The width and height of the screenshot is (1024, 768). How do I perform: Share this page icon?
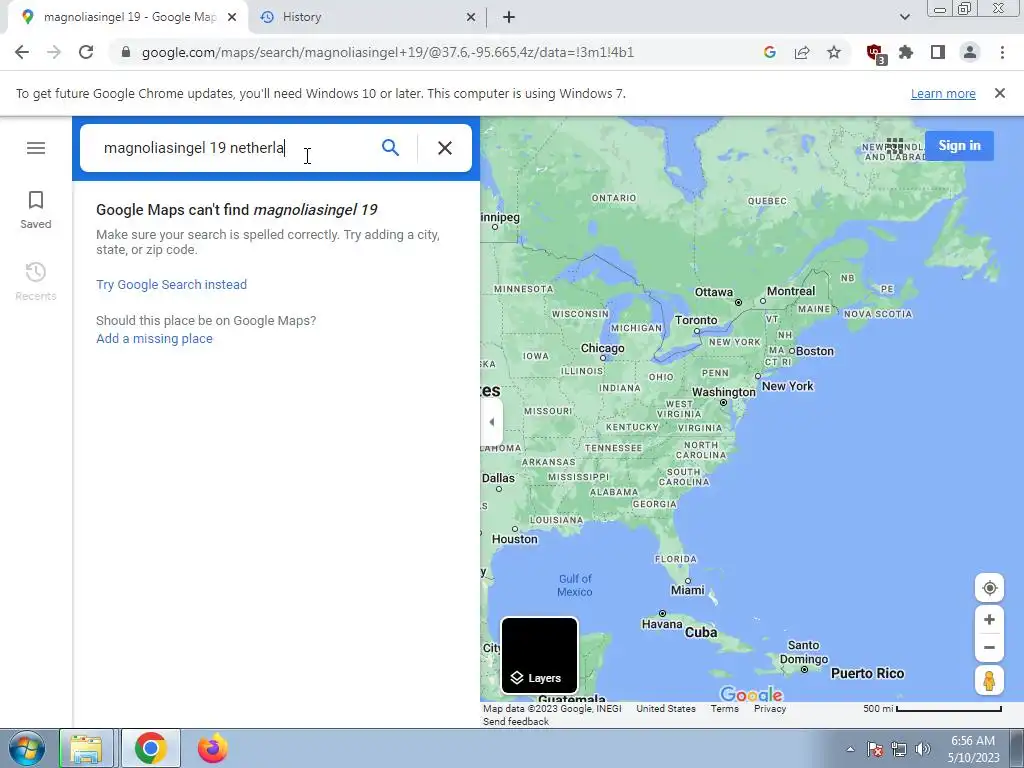pyautogui.click(x=802, y=52)
